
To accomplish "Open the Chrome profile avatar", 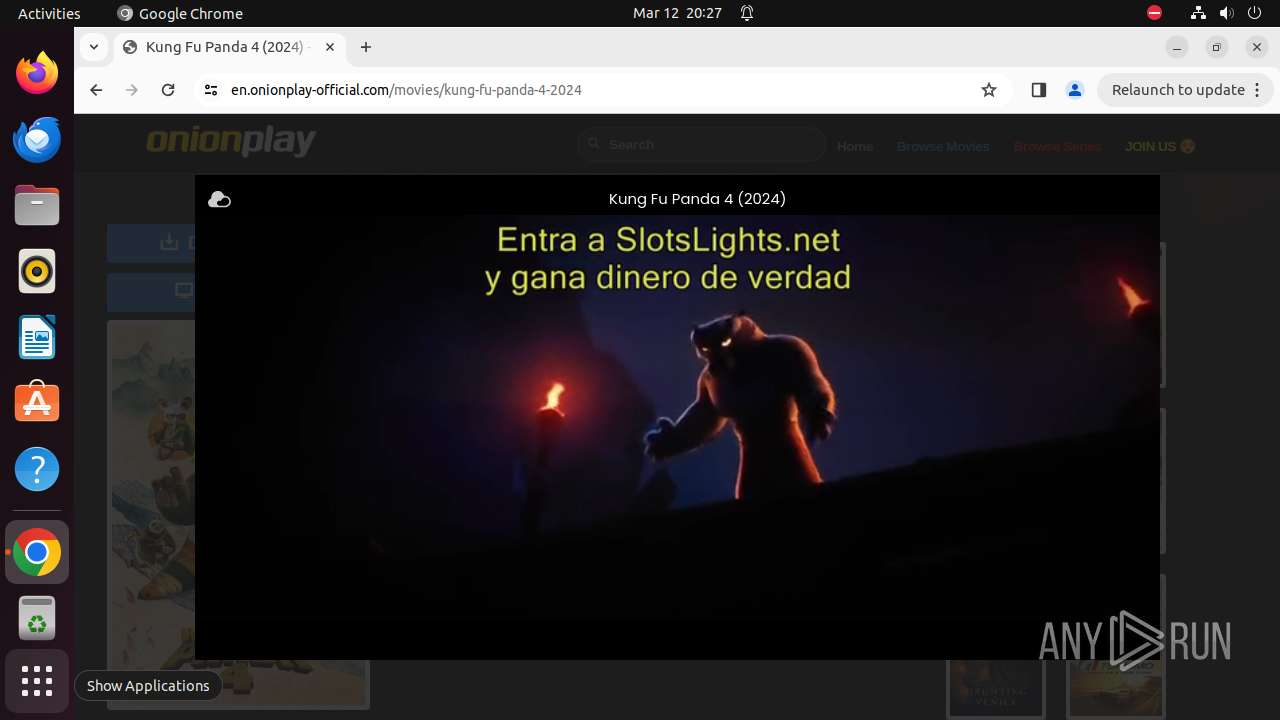I will [1075, 90].
